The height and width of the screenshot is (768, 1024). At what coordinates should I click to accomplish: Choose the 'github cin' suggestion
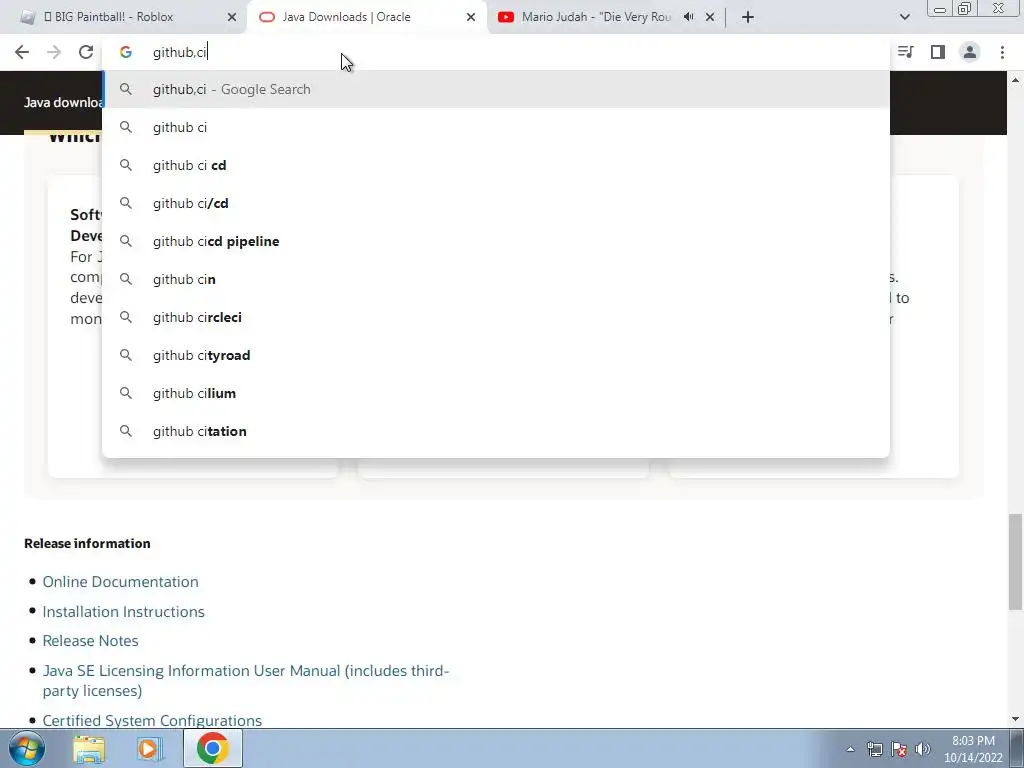496,279
